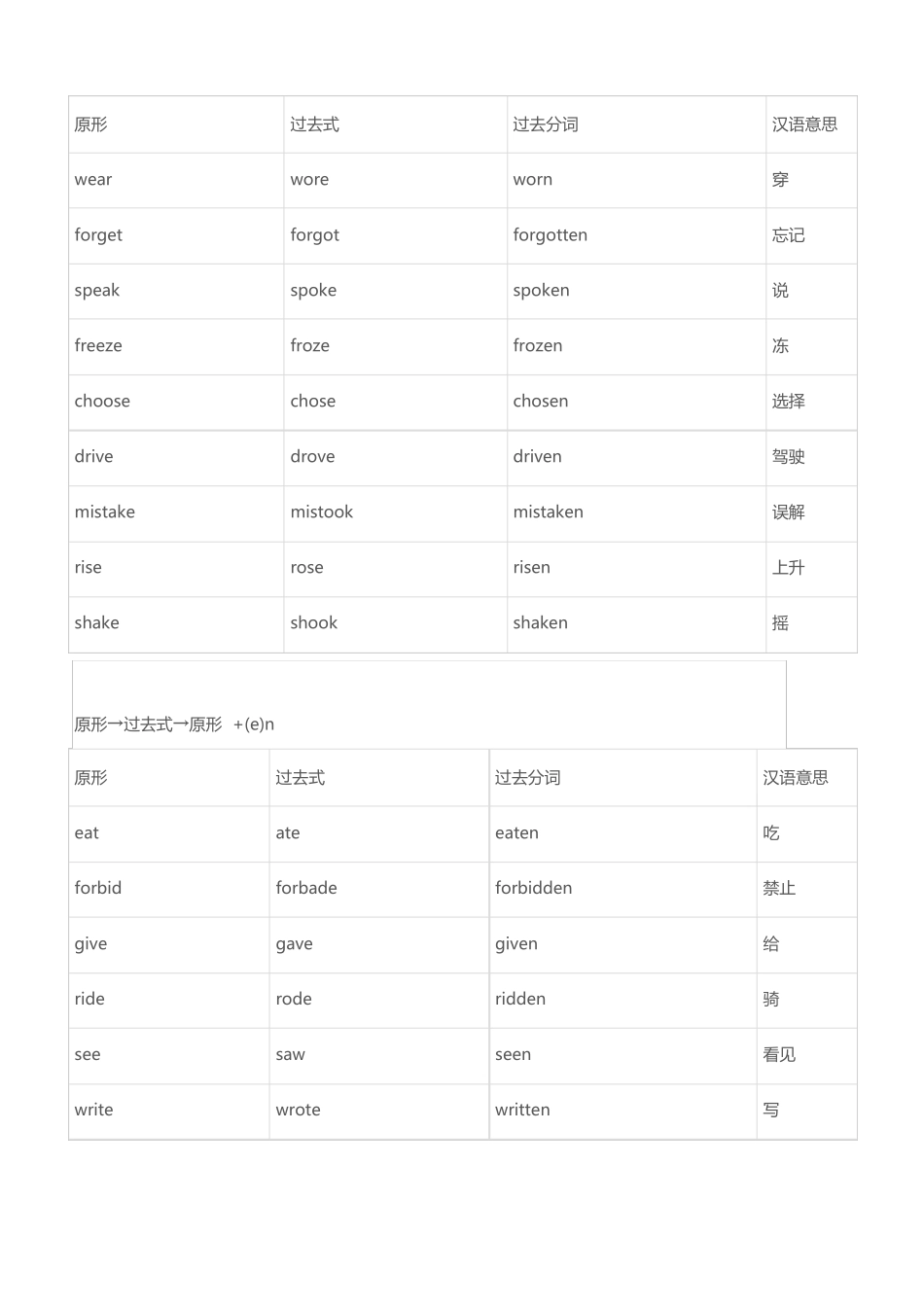Click the word 'risen'

coord(531,568)
